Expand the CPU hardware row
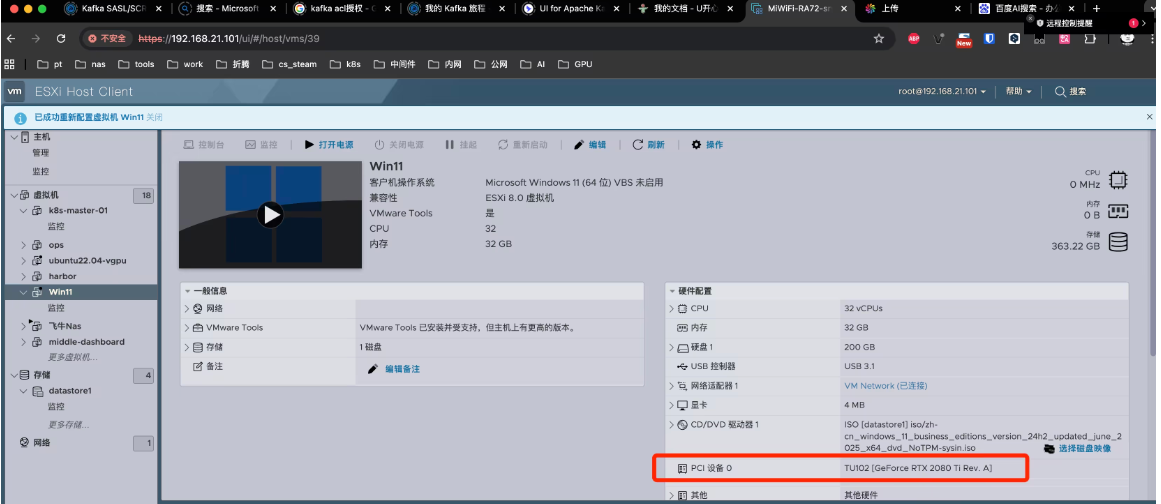 [672, 309]
